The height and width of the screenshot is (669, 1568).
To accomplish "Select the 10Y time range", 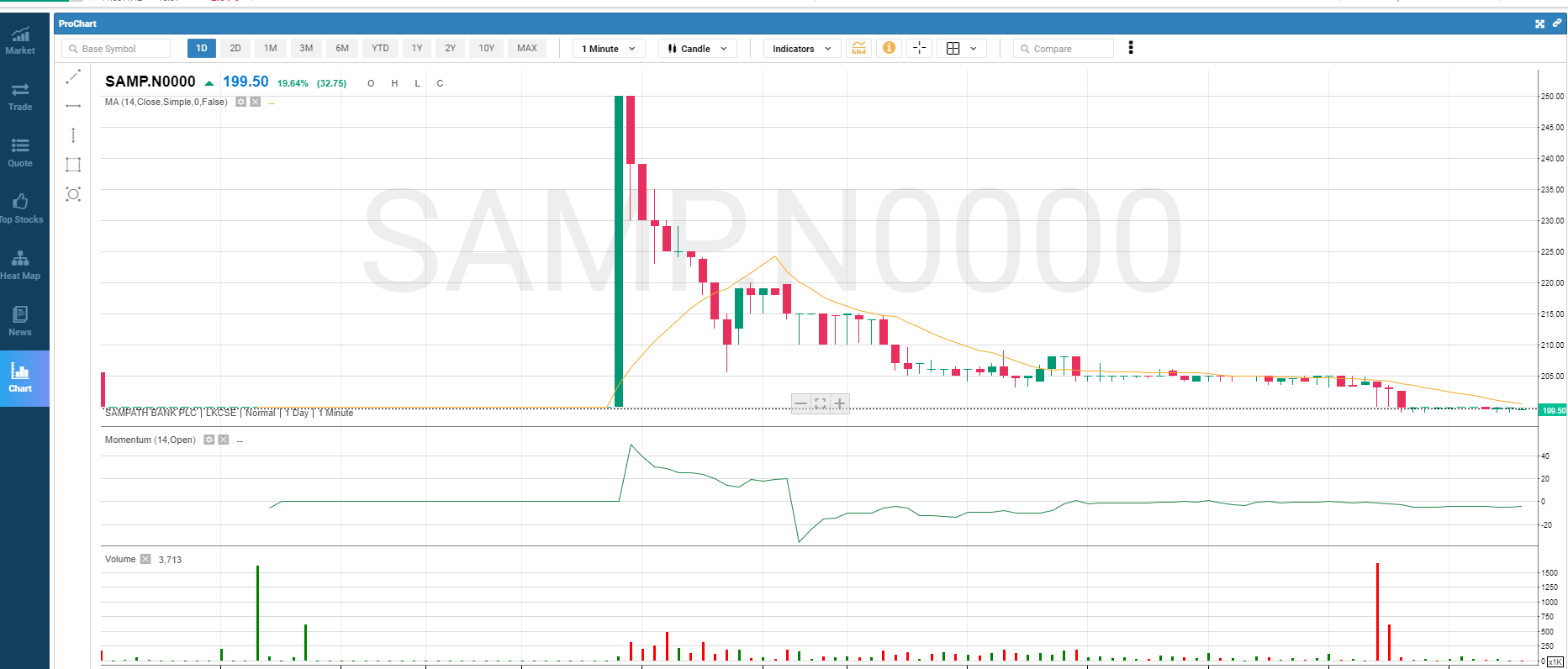I will click(487, 48).
